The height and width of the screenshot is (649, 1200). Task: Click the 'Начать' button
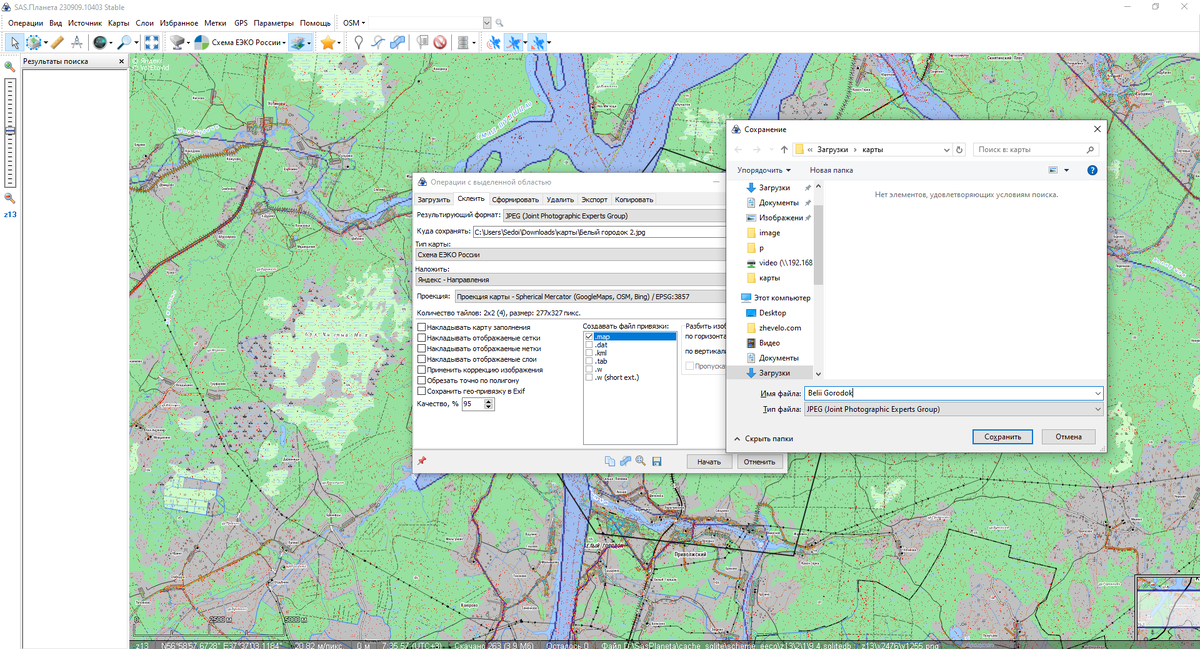point(709,462)
